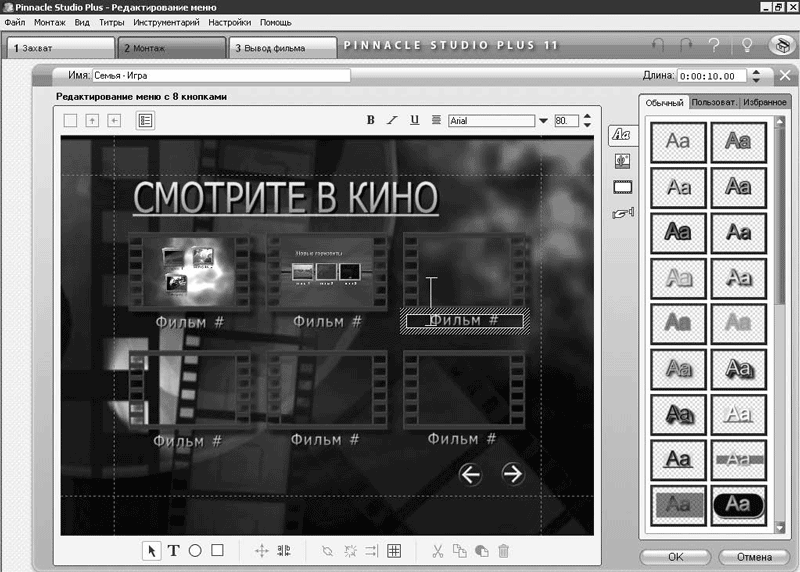The width and height of the screenshot is (800, 572).
Task: Select the arrow selection tool
Action: coord(152,550)
